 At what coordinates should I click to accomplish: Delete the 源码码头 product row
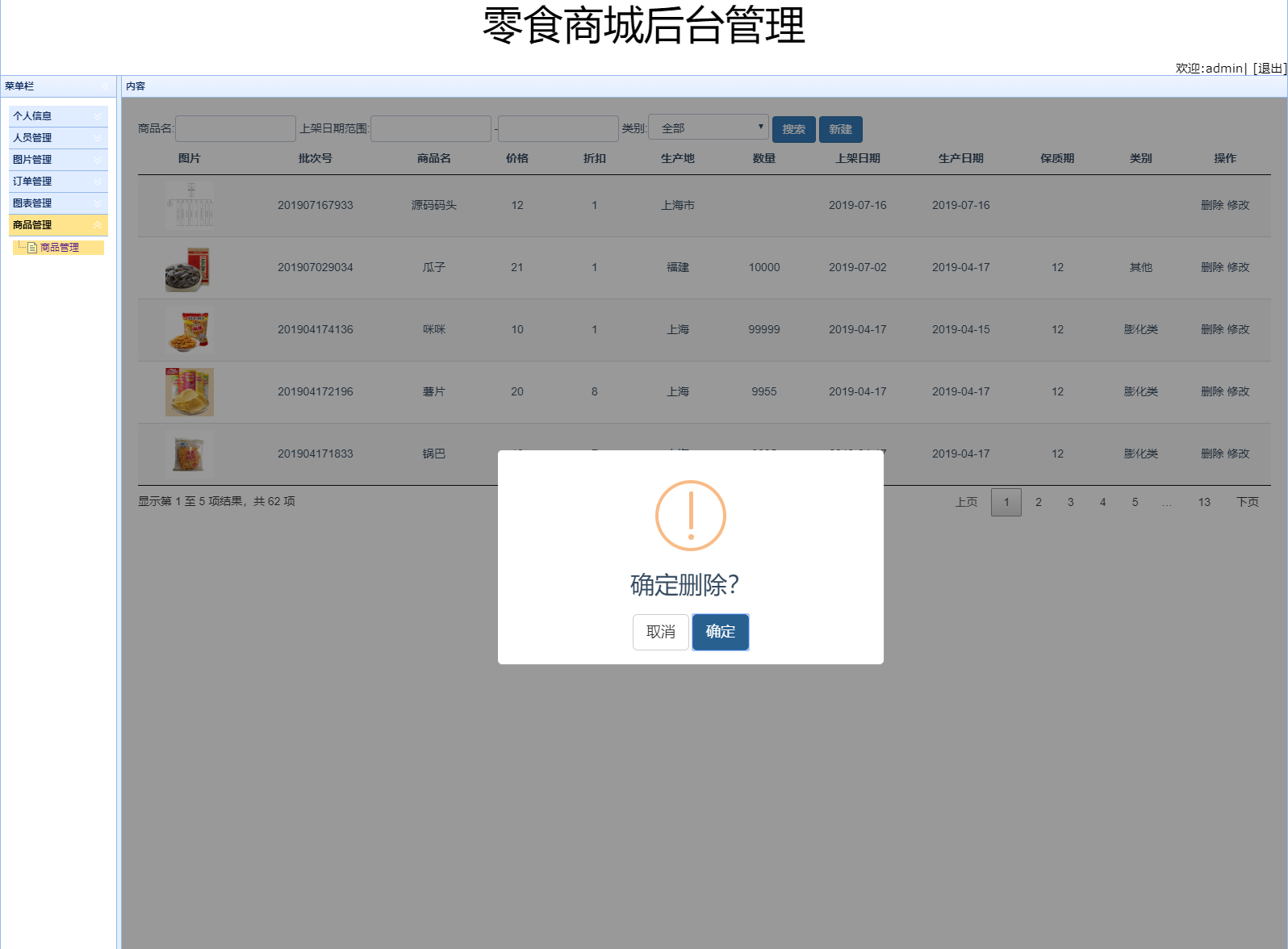pos(1212,205)
